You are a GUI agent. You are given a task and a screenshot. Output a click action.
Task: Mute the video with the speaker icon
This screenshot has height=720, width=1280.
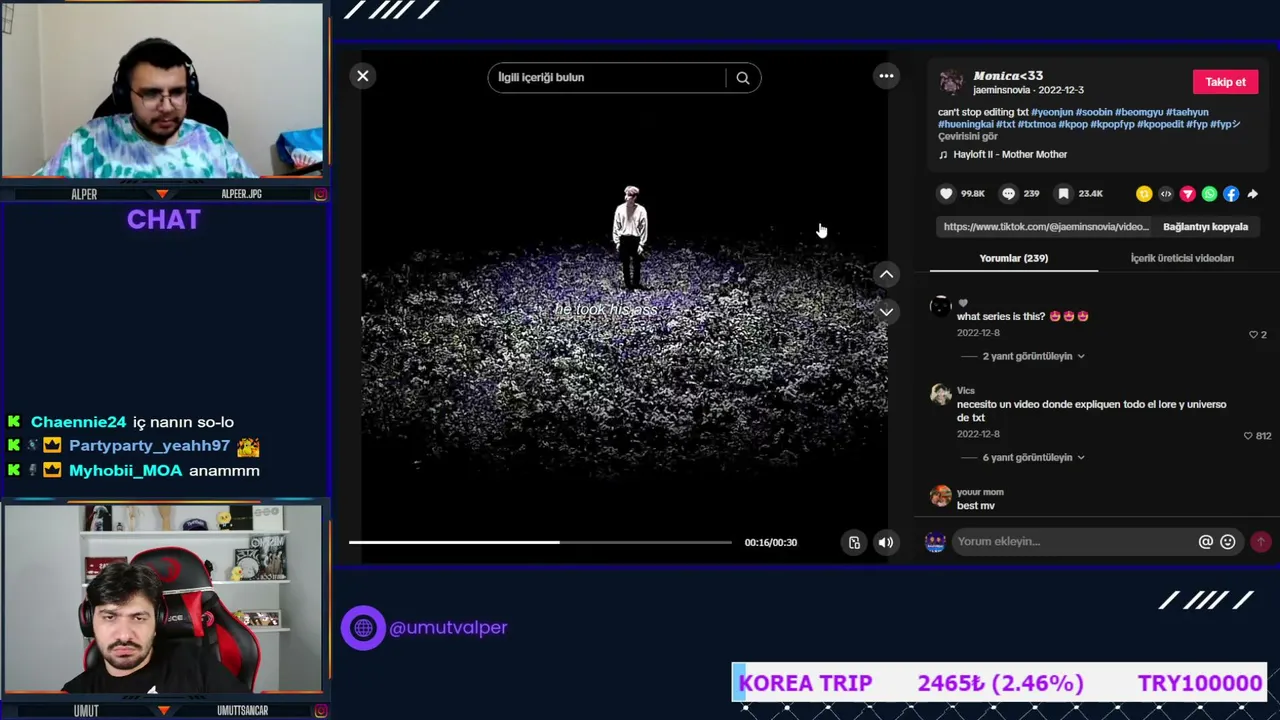pyautogui.click(x=886, y=543)
